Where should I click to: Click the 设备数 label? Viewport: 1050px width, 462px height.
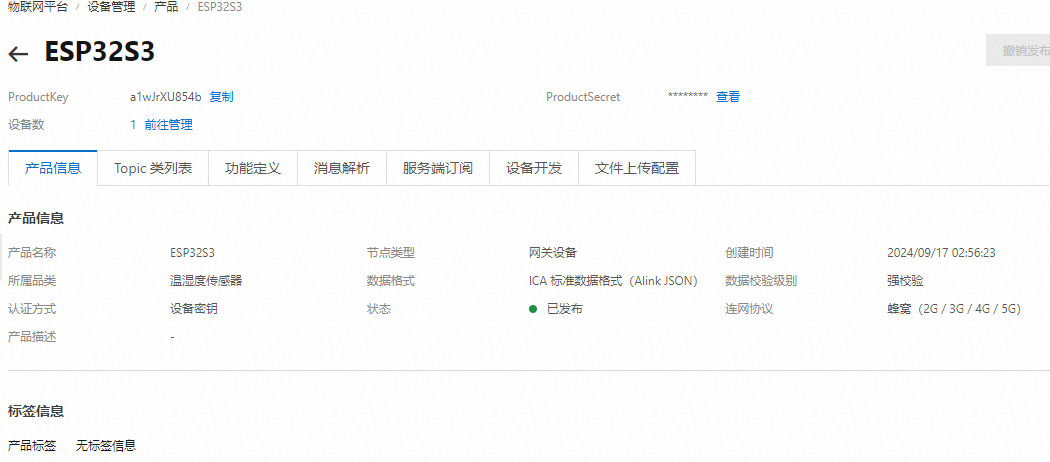coord(26,125)
